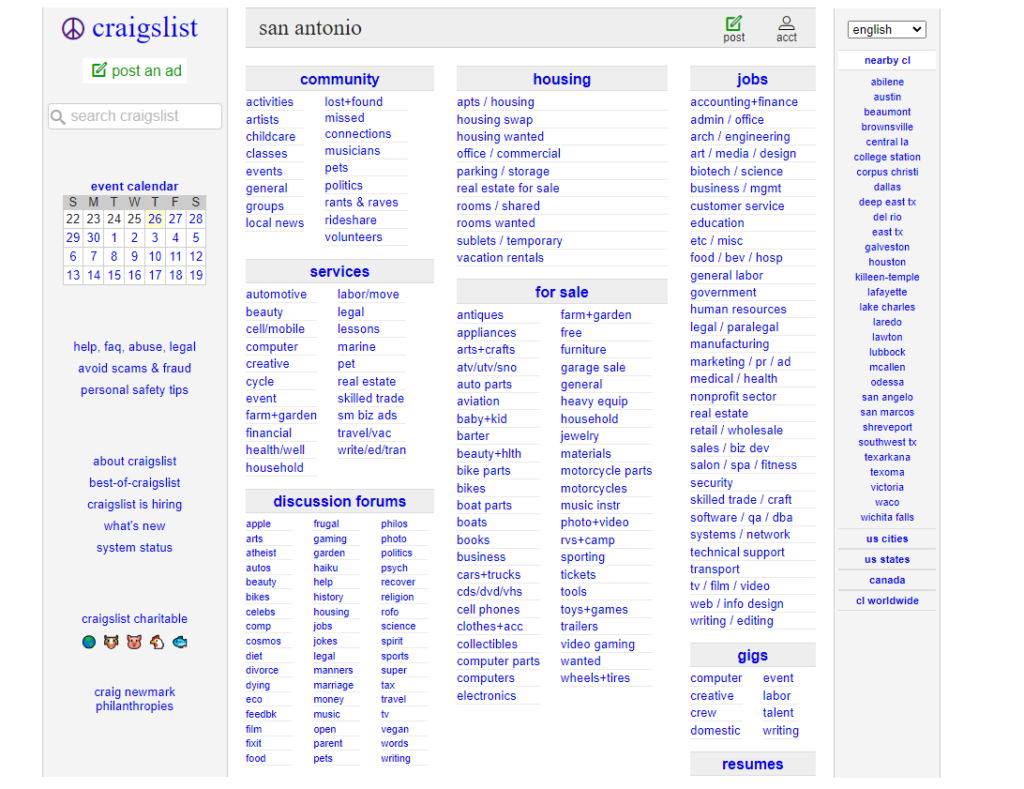The height and width of the screenshot is (789, 1024).
Task: Click the fish charity icon
Action: pyautogui.click(x=180, y=642)
